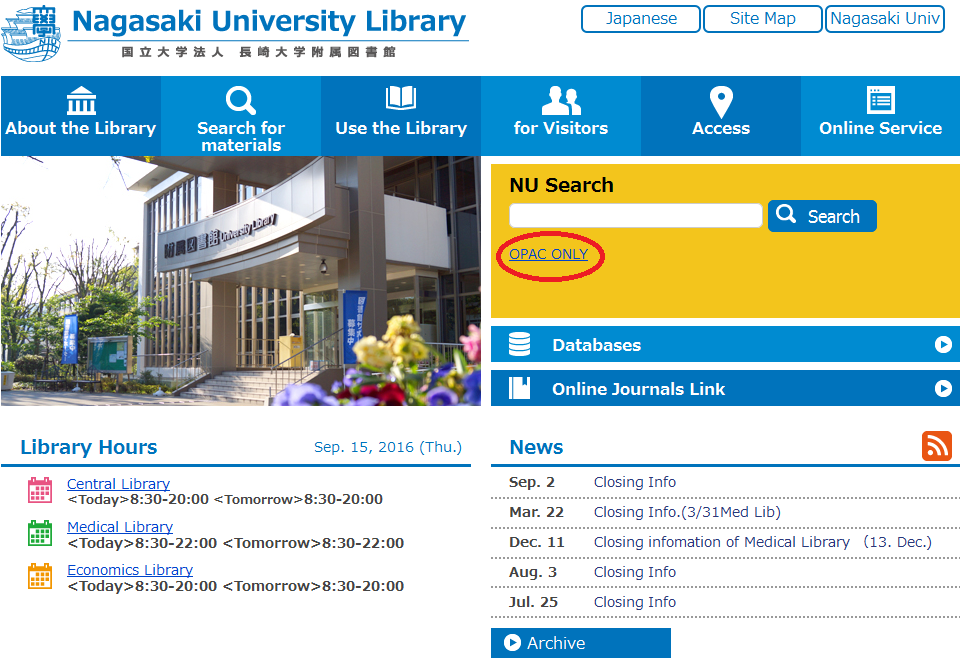The width and height of the screenshot is (960, 665).
Task: Click the Japanese subtitle under the library title
Action: click(259, 52)
